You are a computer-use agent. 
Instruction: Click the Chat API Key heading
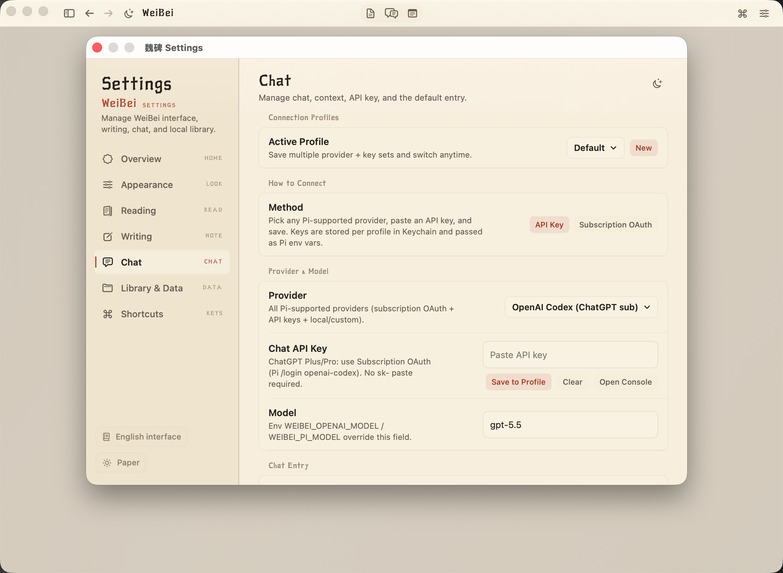click(298, 349)
